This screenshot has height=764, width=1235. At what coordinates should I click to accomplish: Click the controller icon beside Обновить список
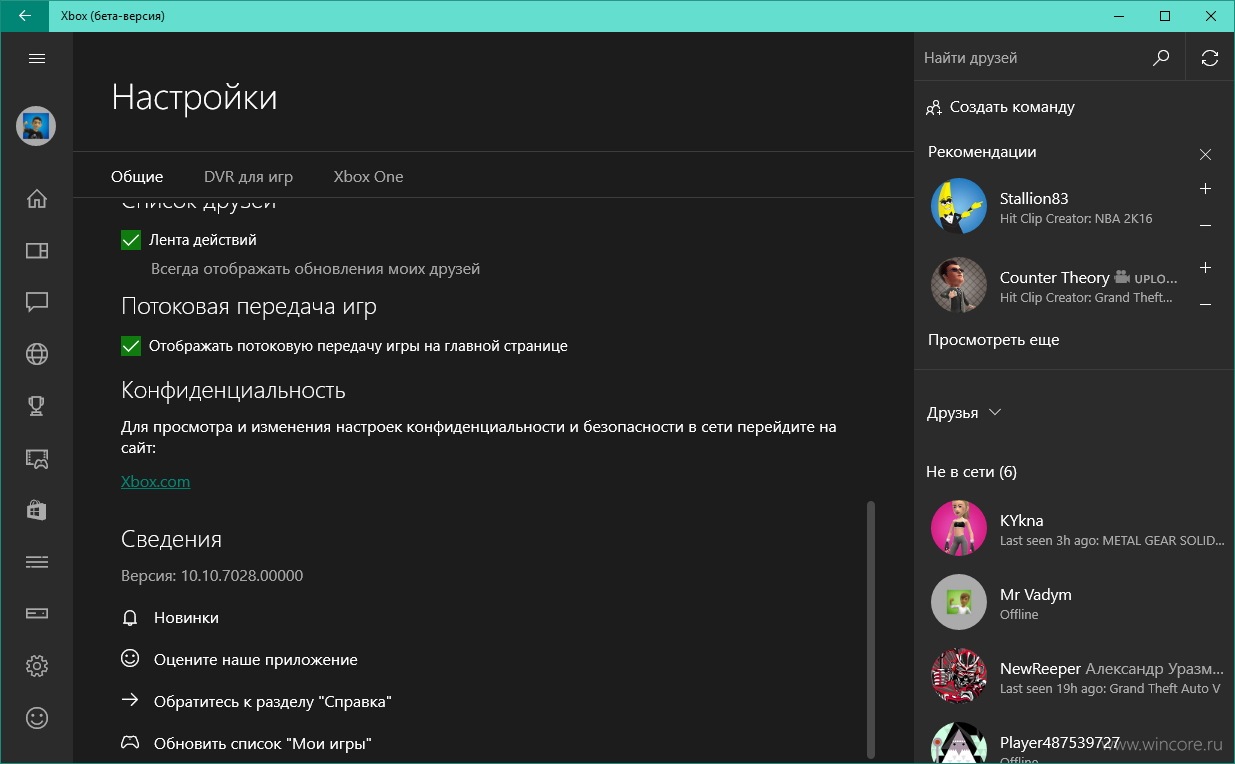point(130,743)
